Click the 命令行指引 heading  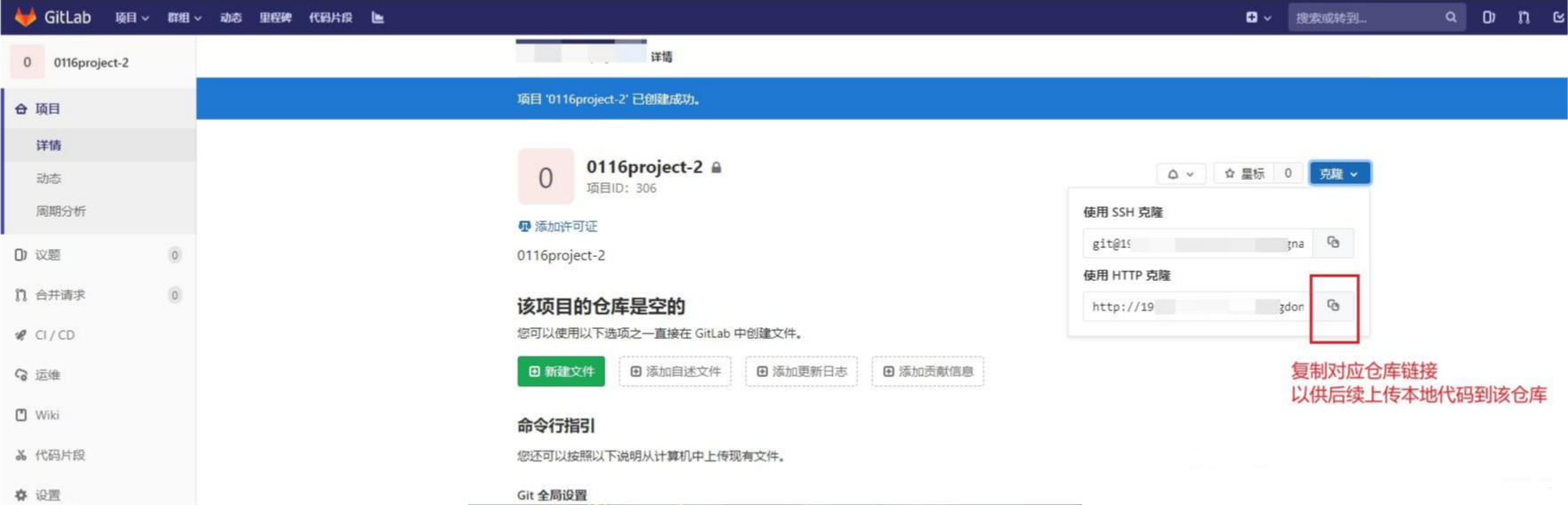coord(556,425)
